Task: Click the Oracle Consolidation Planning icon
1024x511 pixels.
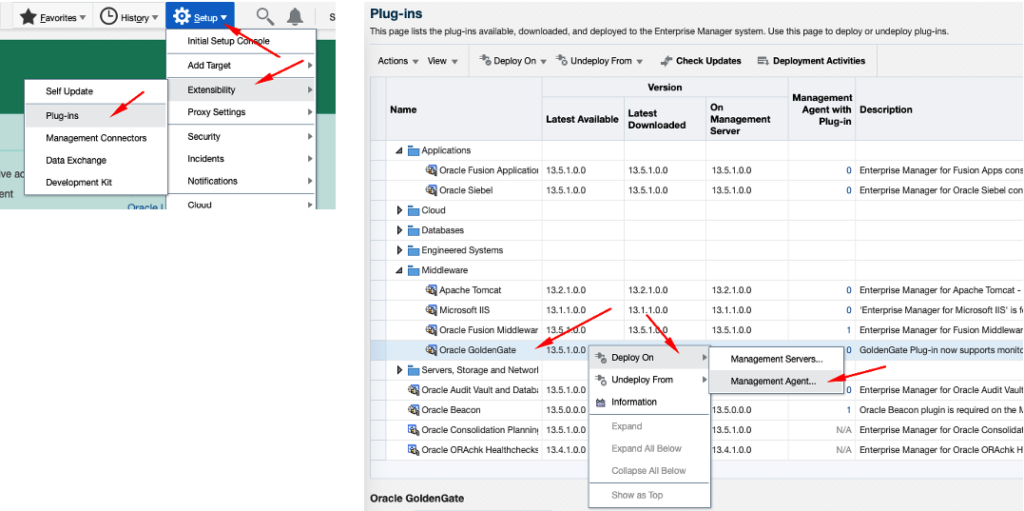Action: pyautogui.click(x=413, y=430)
